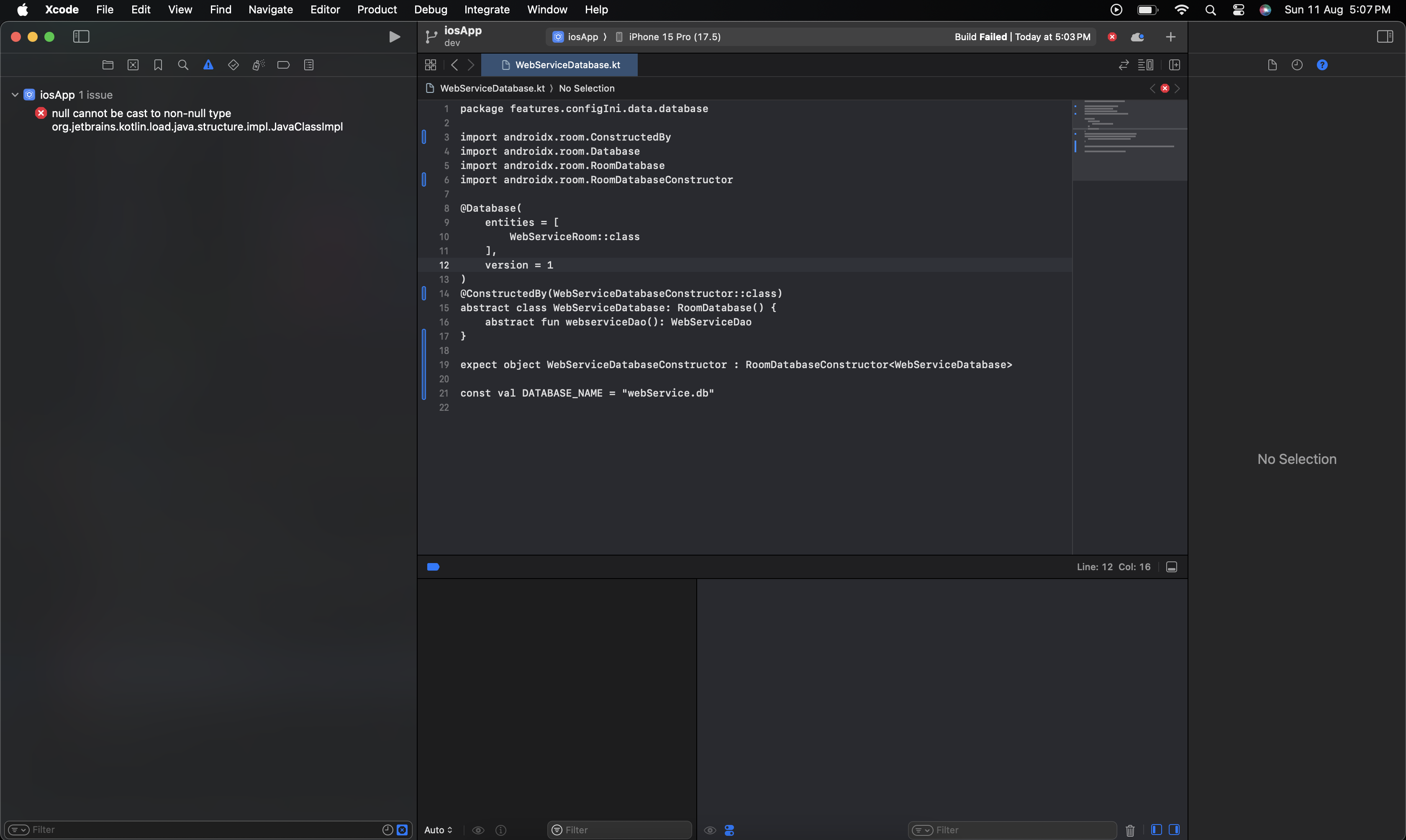
Task: Open the Product menu
Action: click(377, 10)
